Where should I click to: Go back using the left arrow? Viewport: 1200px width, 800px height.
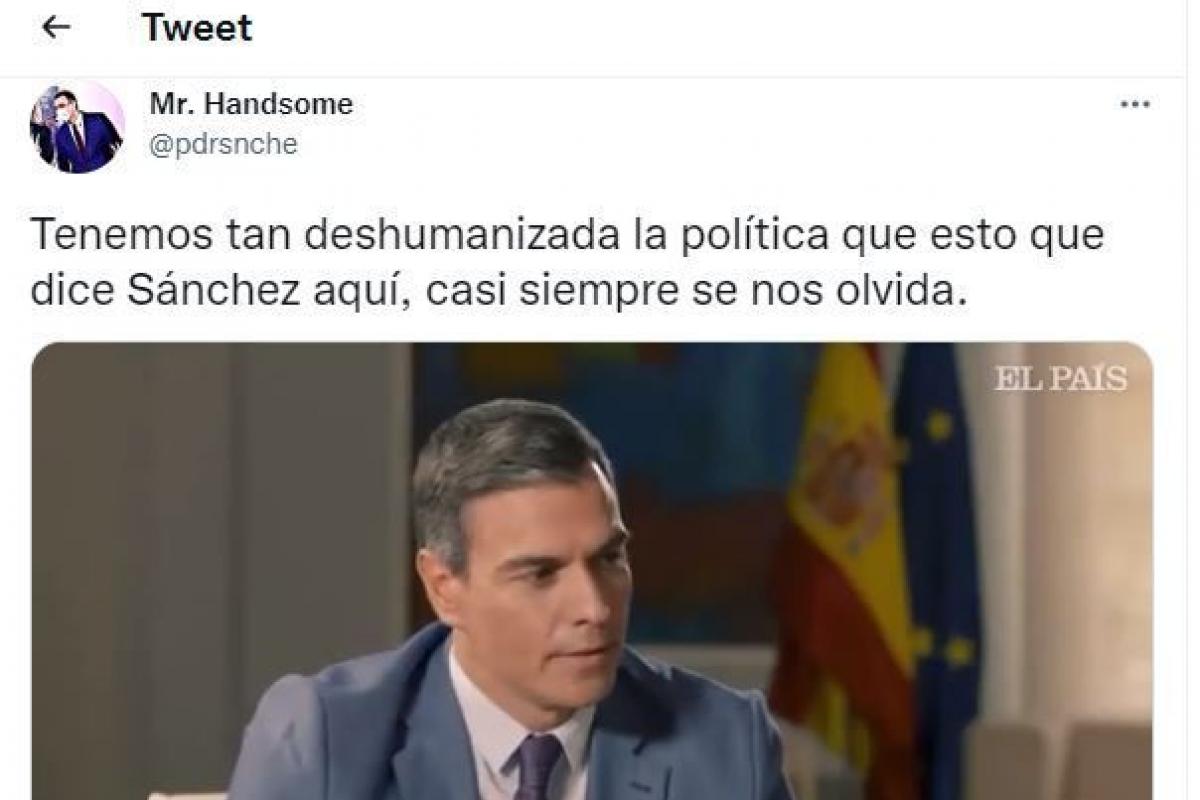pyautogui.click(x=57, y=28)
